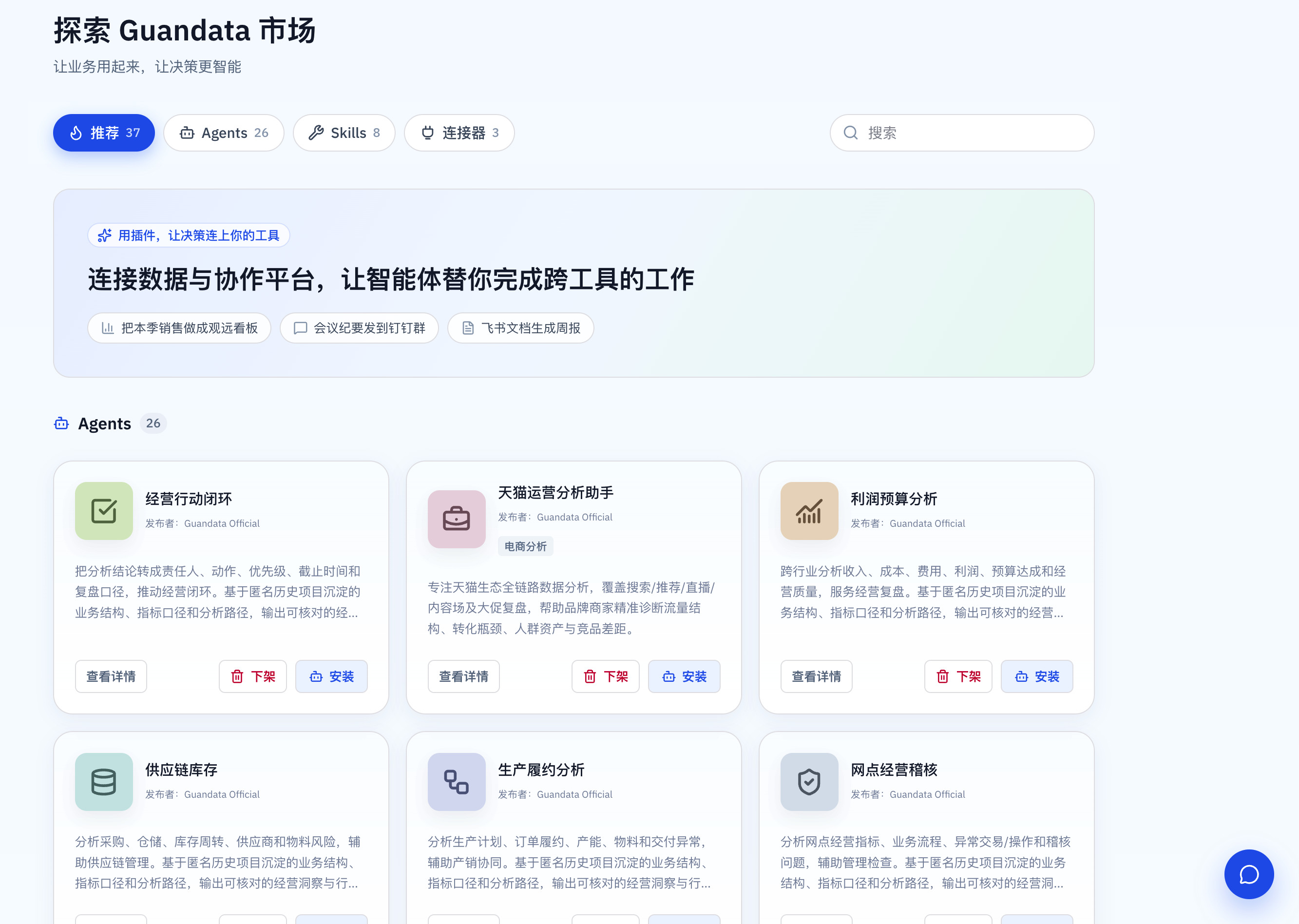Select the 推荐 tab
1299x924 pixels.
point(103,133)
